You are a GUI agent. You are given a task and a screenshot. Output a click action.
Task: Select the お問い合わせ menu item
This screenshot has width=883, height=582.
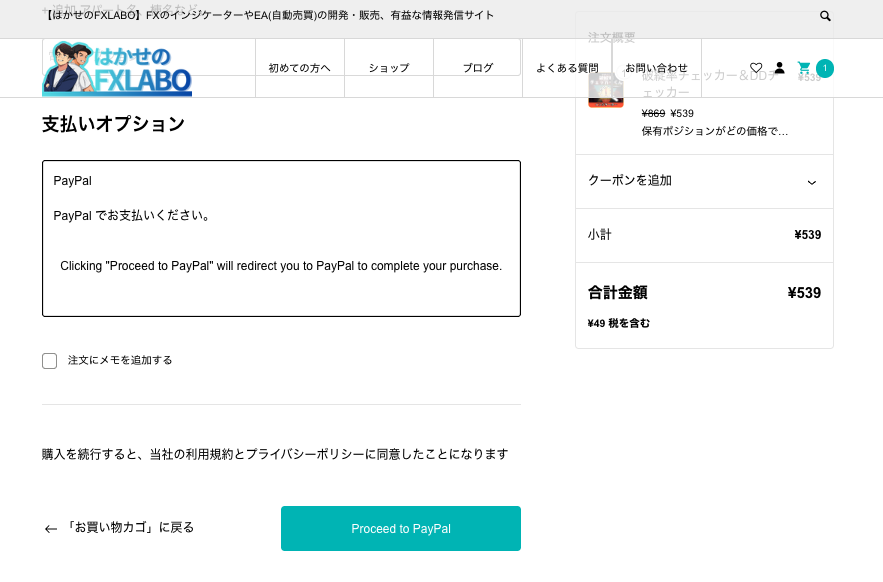(x=656, y=68)
